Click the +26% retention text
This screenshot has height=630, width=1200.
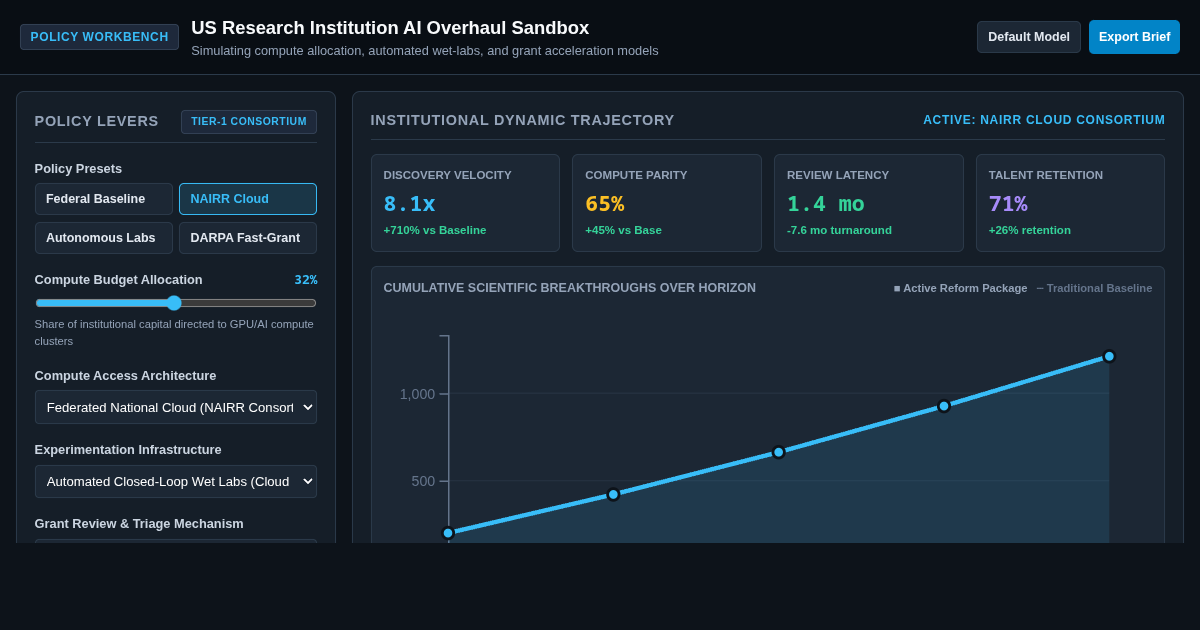[1030, 230]
